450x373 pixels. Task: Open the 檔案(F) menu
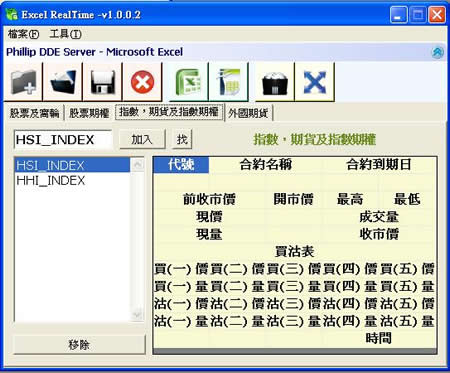[23, 34]
